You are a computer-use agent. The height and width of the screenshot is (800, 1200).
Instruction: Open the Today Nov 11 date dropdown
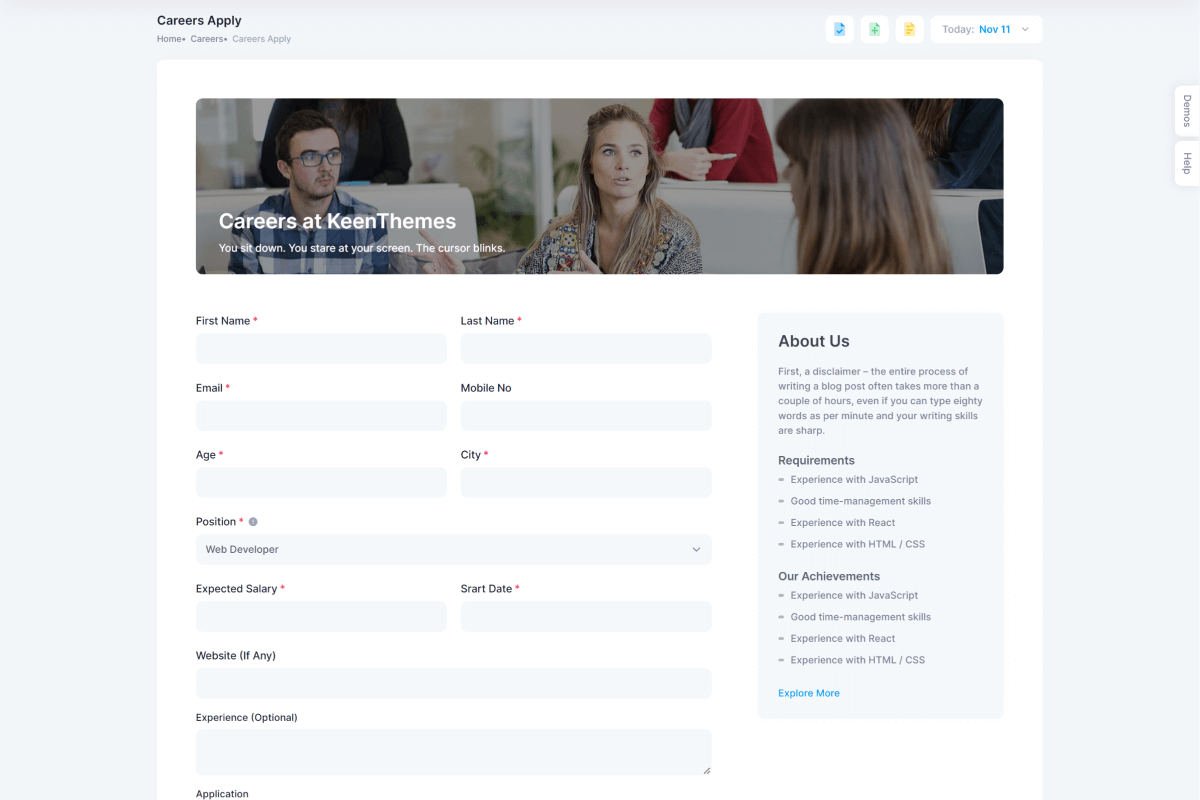tap(986, 29)
